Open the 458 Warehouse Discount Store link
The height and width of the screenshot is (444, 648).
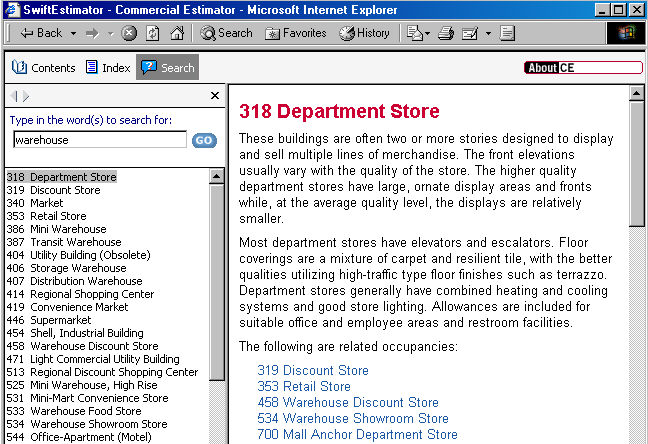348,402
